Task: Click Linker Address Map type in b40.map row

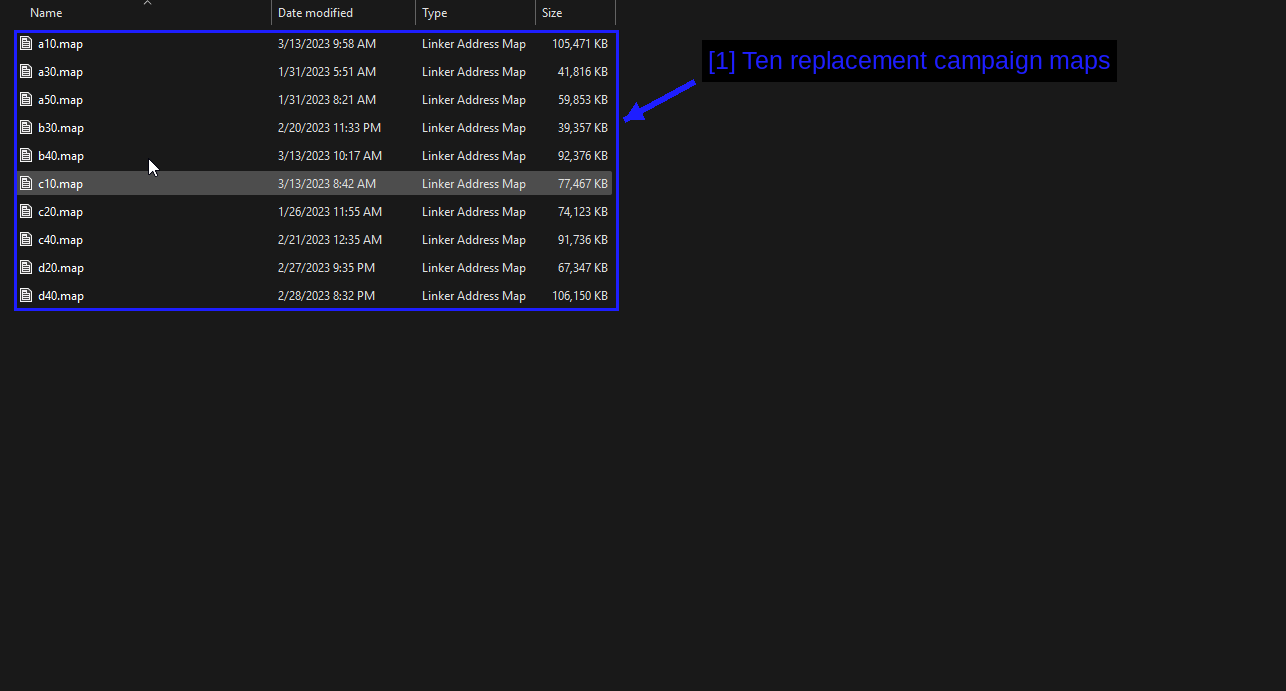Action: (474, 156)
